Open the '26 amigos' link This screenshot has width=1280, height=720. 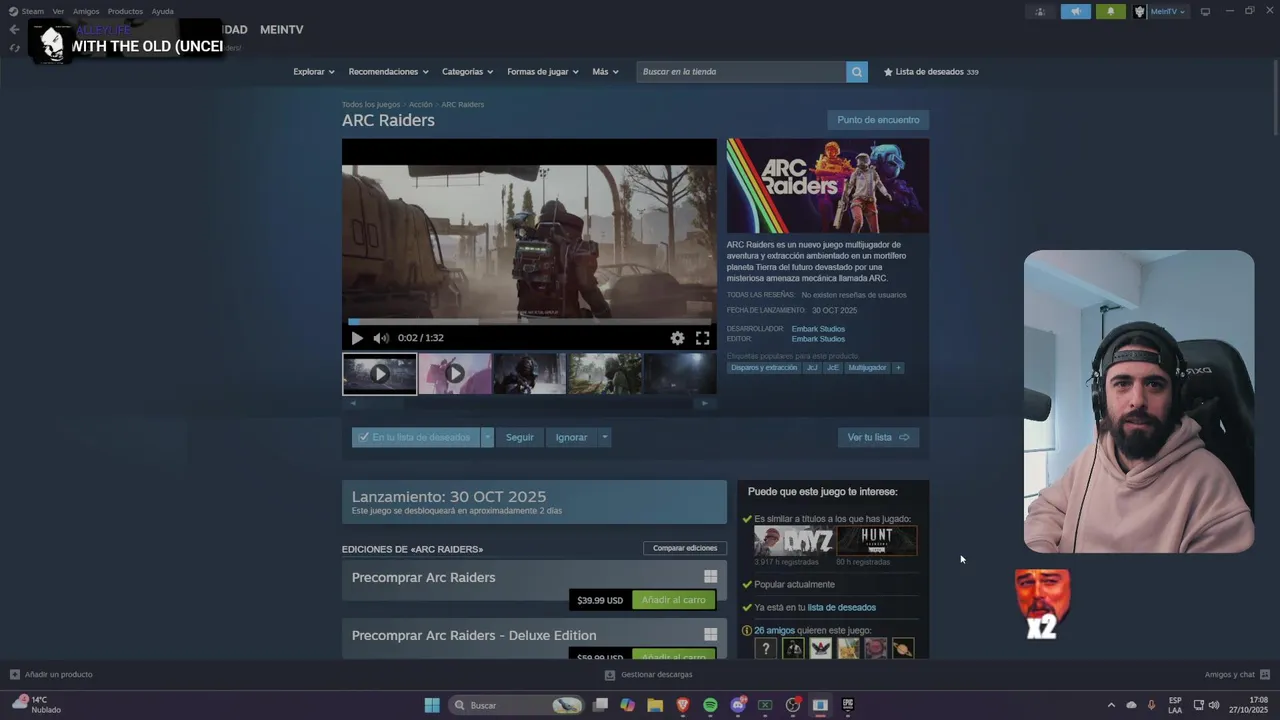pos(775,630)
